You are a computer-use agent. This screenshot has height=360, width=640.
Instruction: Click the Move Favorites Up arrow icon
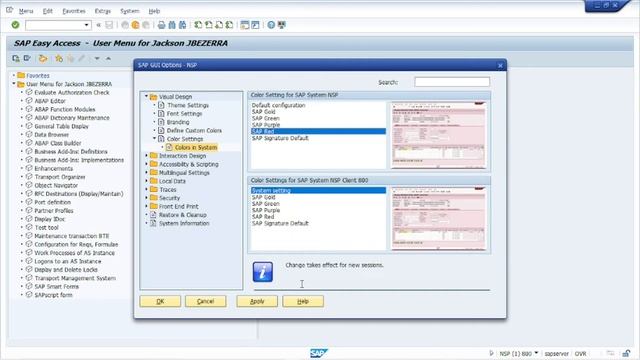(108, 58)
